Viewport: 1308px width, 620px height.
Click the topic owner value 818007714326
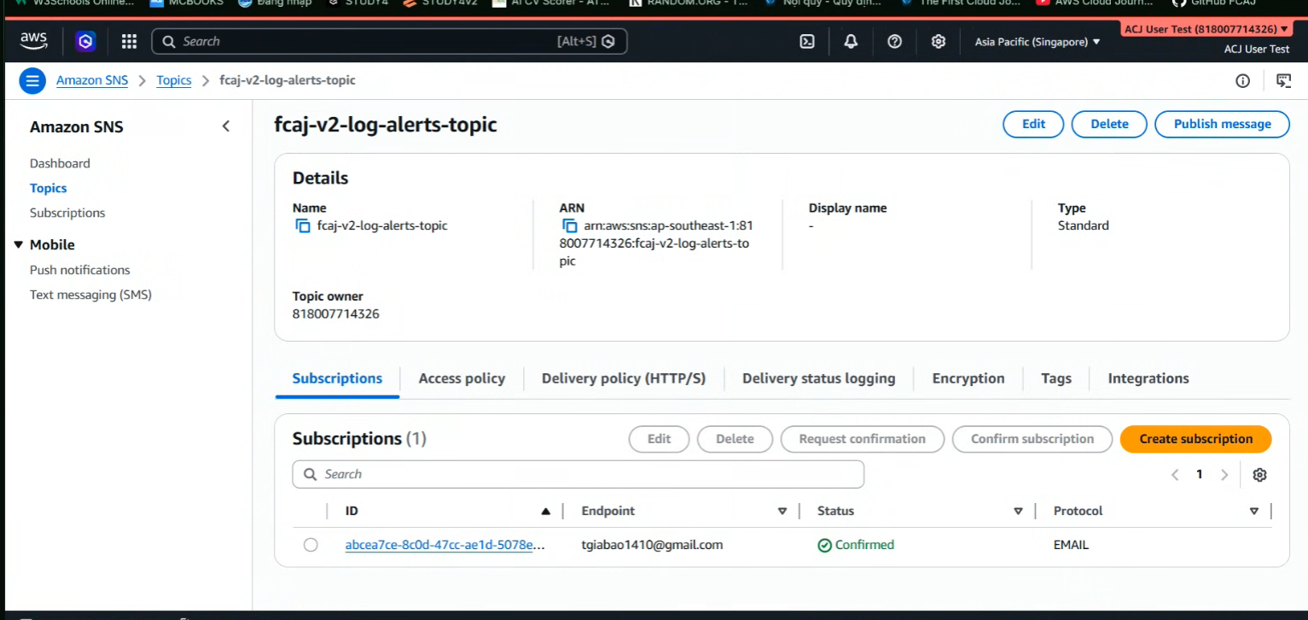[336, 314]
